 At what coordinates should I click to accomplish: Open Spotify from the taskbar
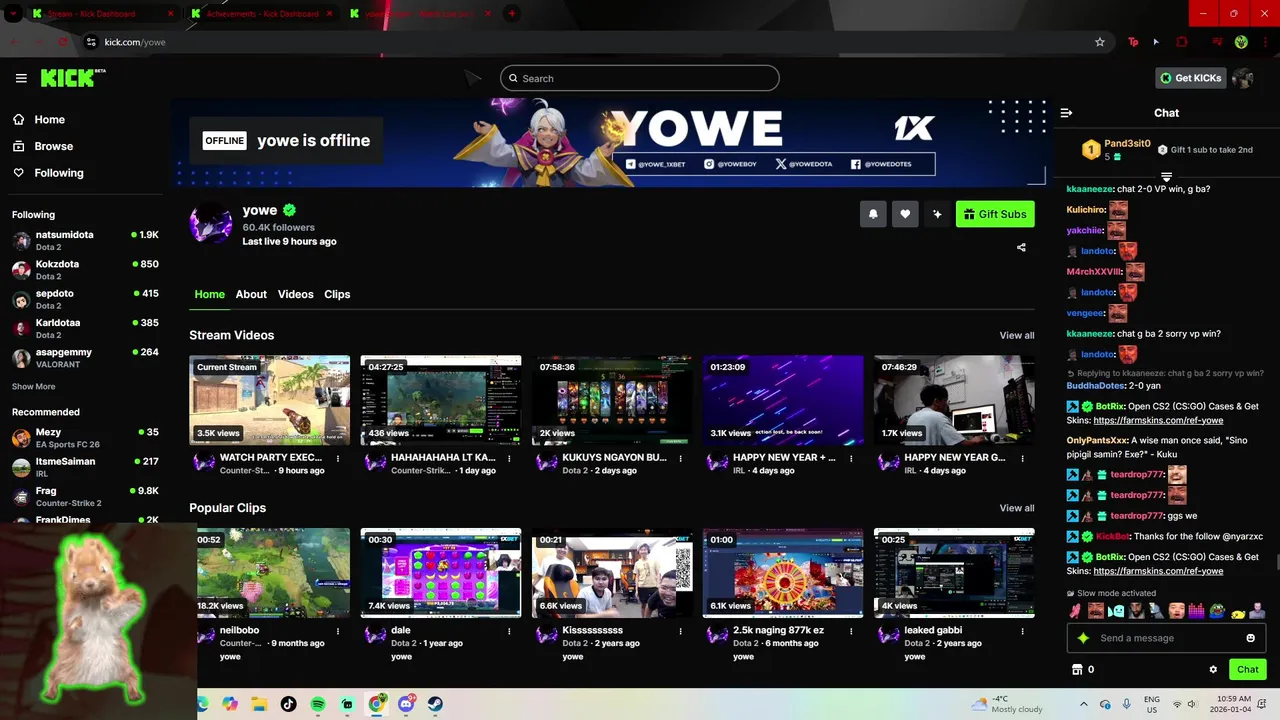[x=318, y=704]
